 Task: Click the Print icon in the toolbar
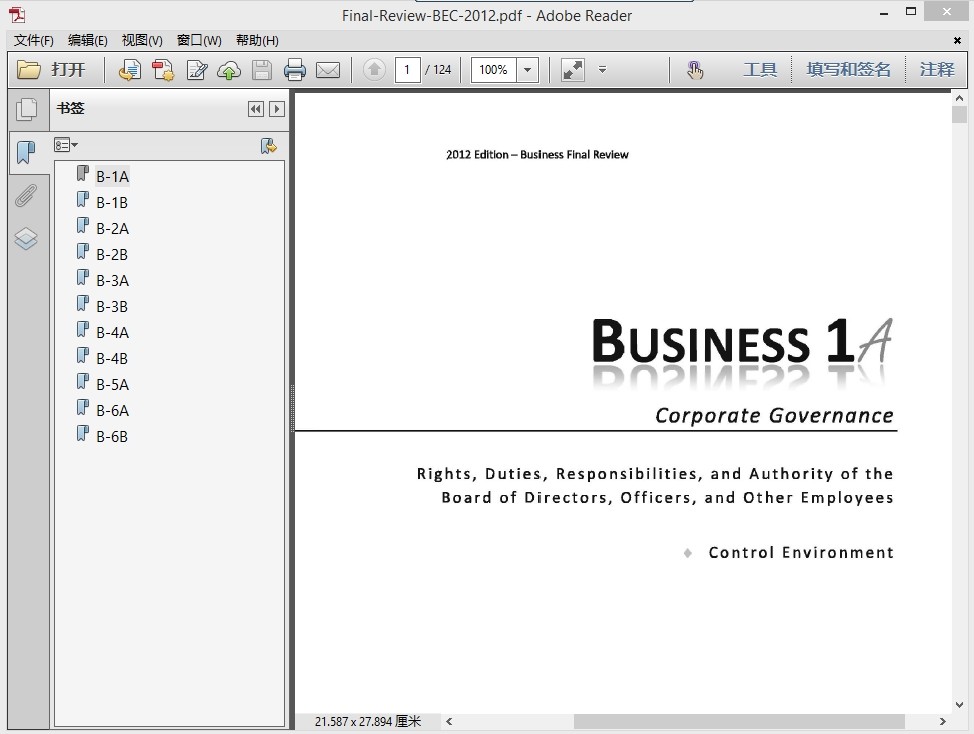(x=294, y=70)
